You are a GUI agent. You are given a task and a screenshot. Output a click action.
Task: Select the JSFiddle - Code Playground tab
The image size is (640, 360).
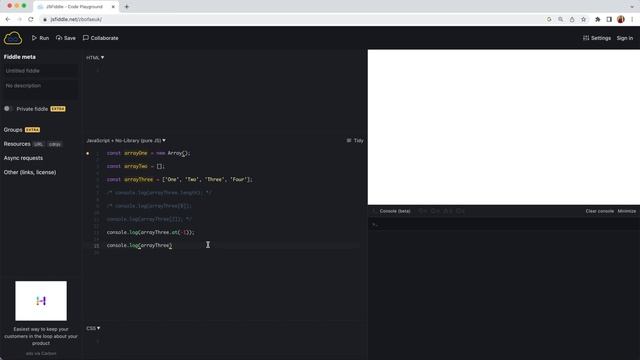(76, 7)
